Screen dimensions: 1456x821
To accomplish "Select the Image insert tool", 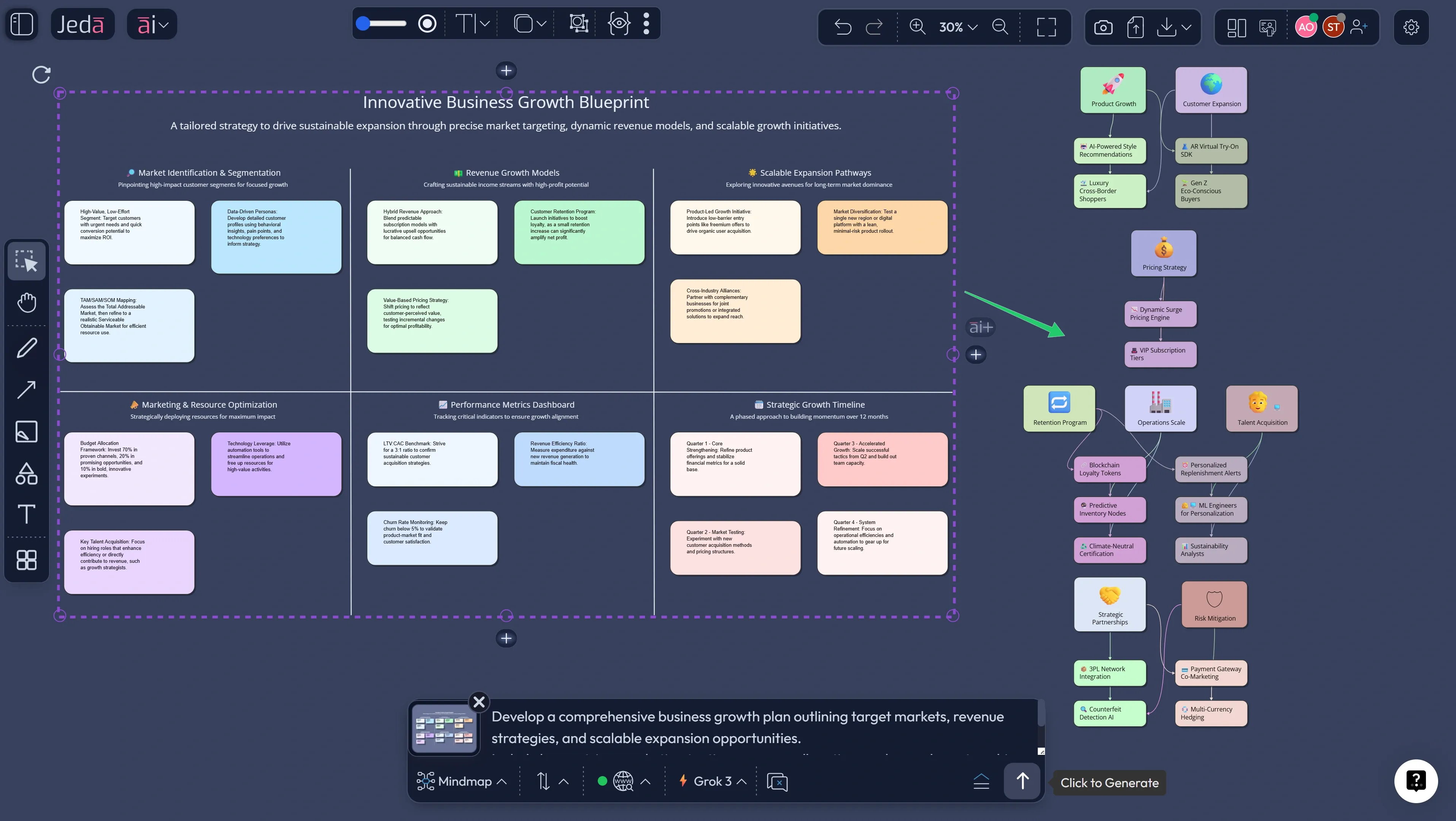I will click(26, 432).
